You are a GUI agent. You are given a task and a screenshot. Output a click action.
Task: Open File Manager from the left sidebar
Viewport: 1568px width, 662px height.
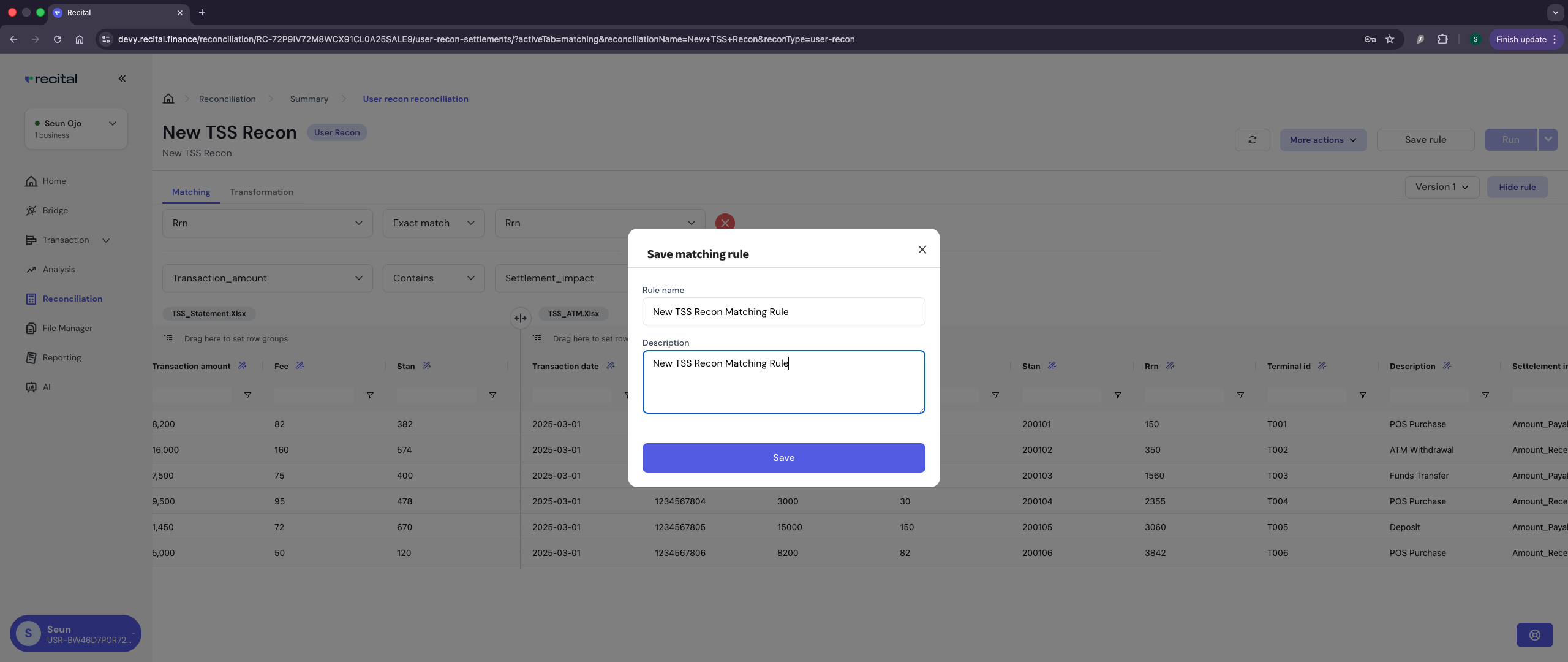32,328
